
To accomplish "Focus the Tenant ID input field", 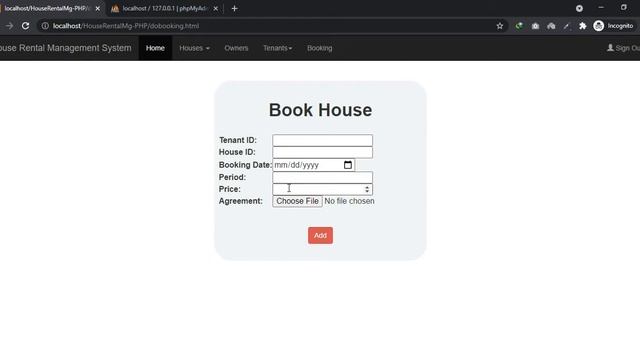I will coord(322,140).
